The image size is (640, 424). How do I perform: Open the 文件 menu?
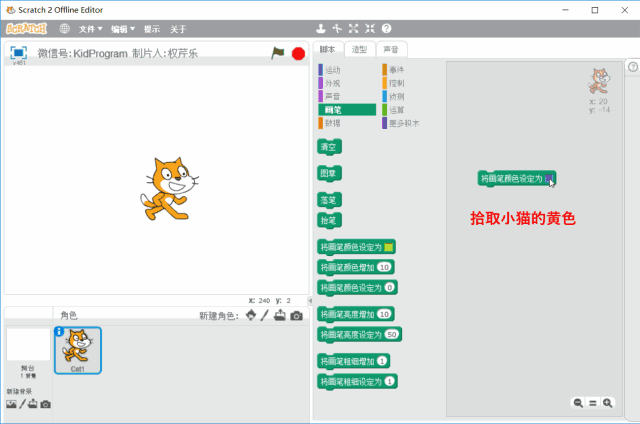(91, 29)
